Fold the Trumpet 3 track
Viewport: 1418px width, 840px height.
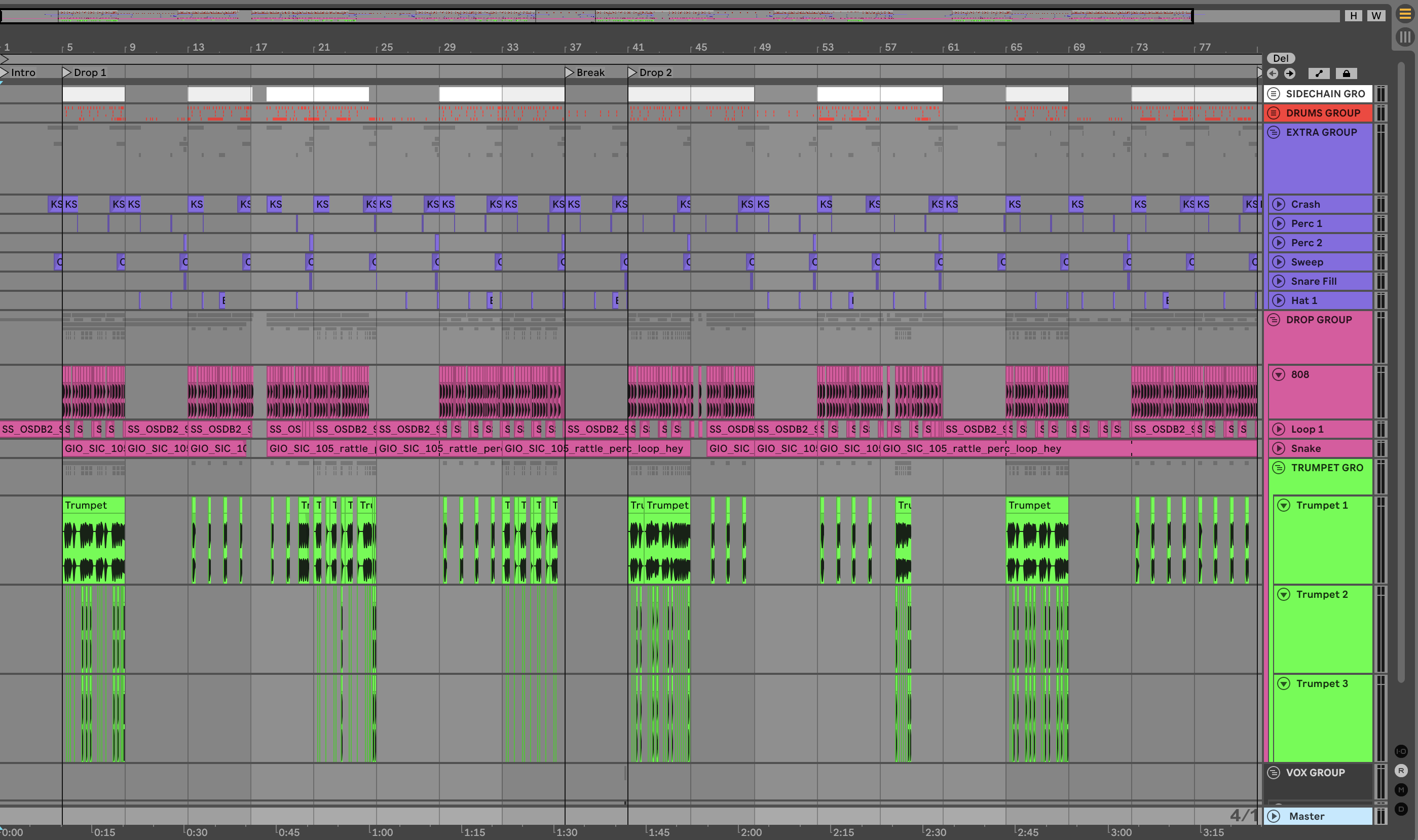click(1284, 684)
